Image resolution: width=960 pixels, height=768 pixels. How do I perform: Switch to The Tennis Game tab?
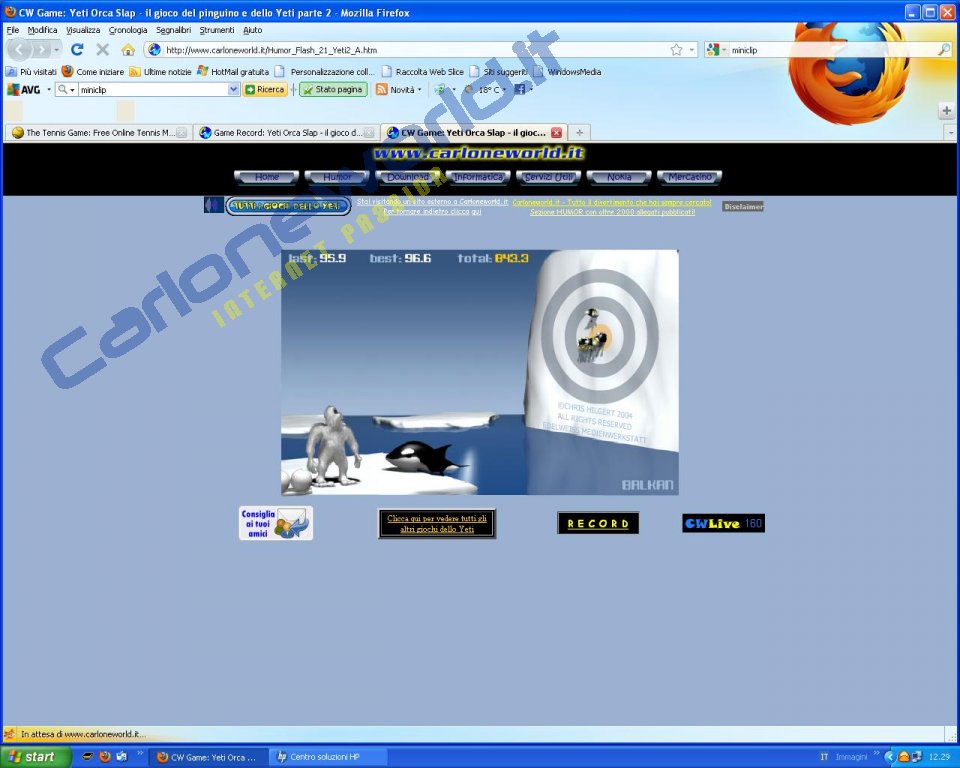(99, 132)
